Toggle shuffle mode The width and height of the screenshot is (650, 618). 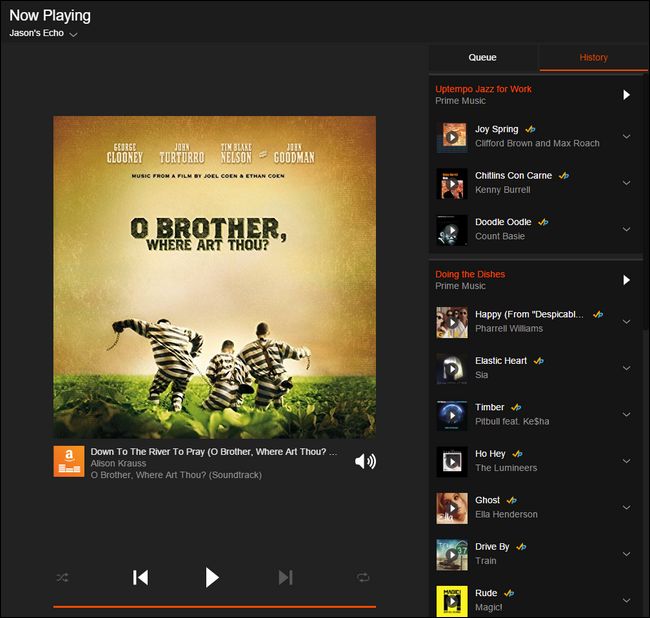(62, 577)
